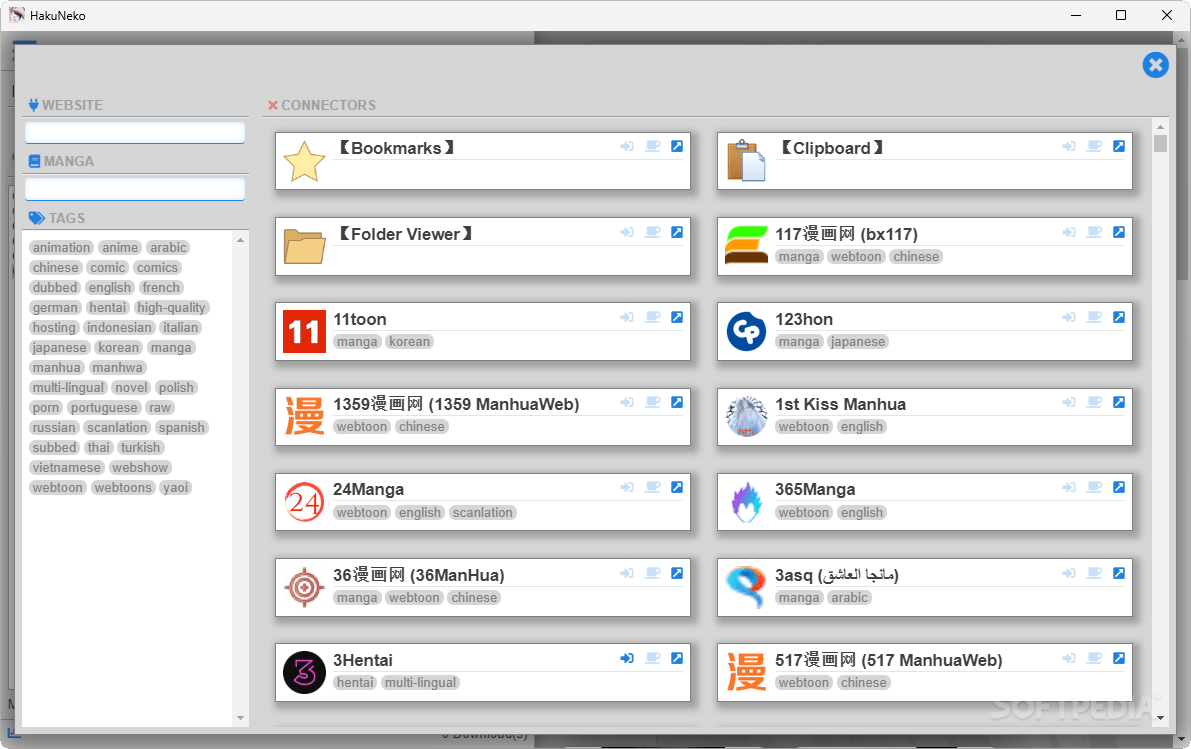Open external link for 517 ManhuaWeb
The image size is (1191, 749).
(x=1119, y=658)
